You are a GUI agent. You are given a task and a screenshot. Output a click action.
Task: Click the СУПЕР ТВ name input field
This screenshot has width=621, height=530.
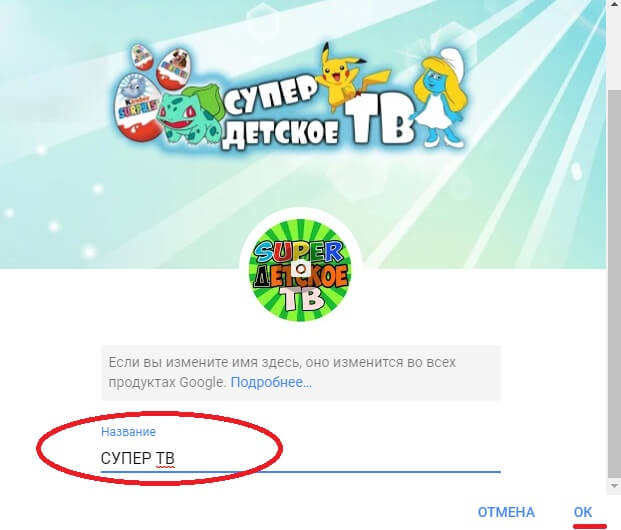click(301, 459)
